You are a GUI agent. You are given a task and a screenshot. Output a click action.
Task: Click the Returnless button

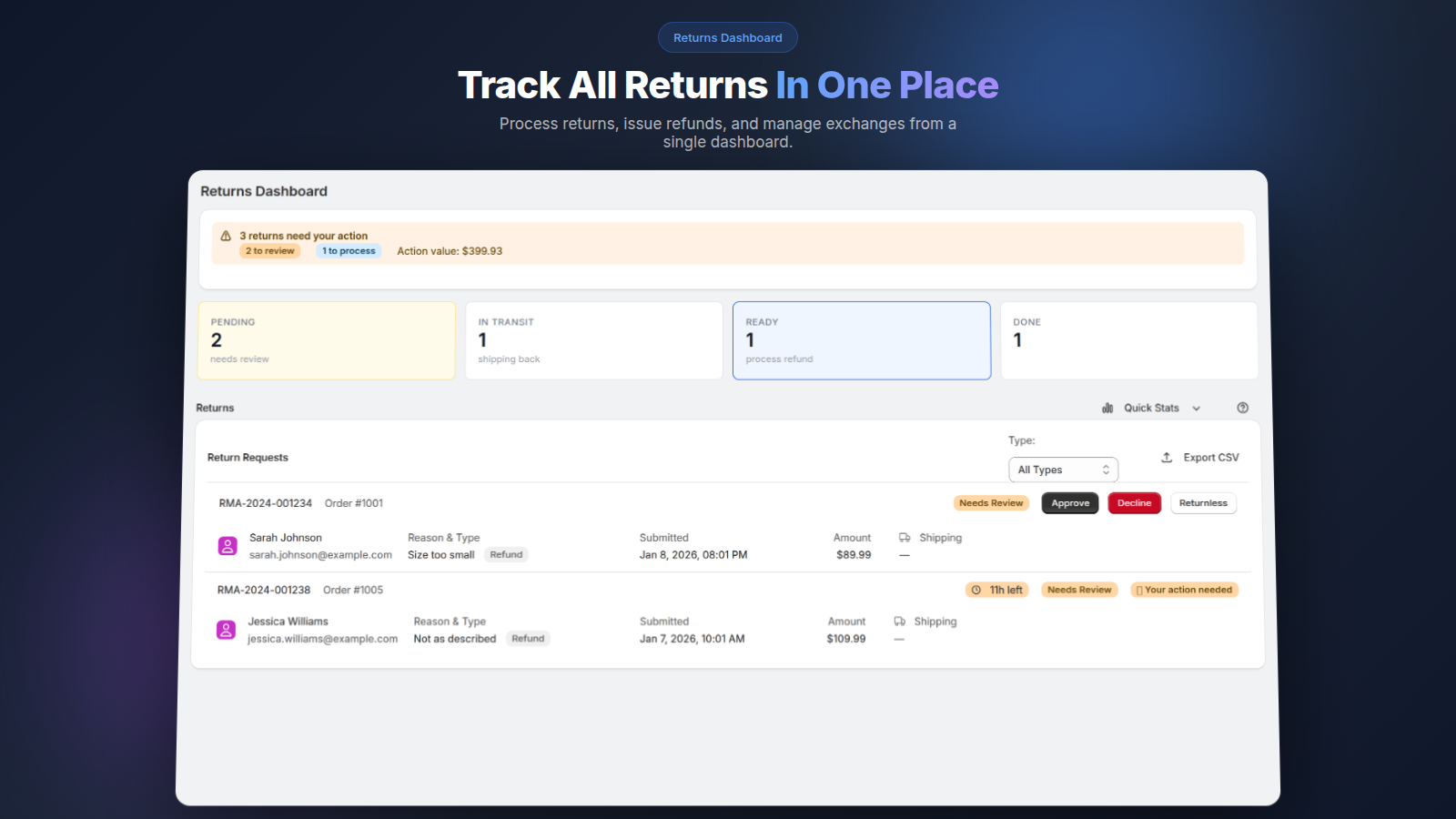(1203, 502)
